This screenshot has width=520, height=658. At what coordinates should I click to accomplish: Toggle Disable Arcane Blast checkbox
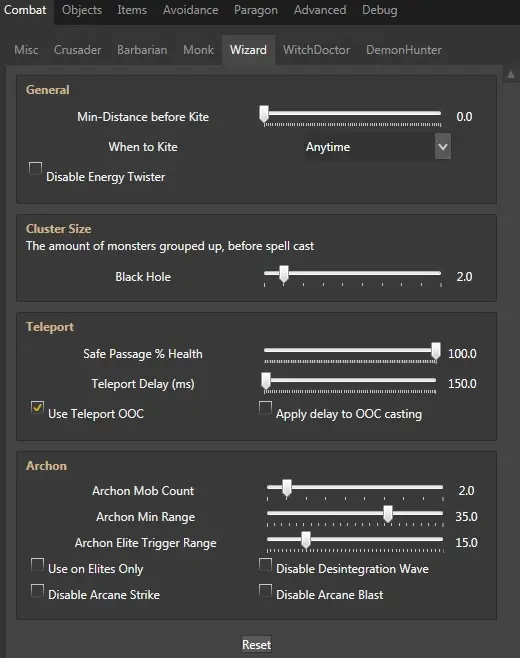pyautogui.click(x=265, y=590)
